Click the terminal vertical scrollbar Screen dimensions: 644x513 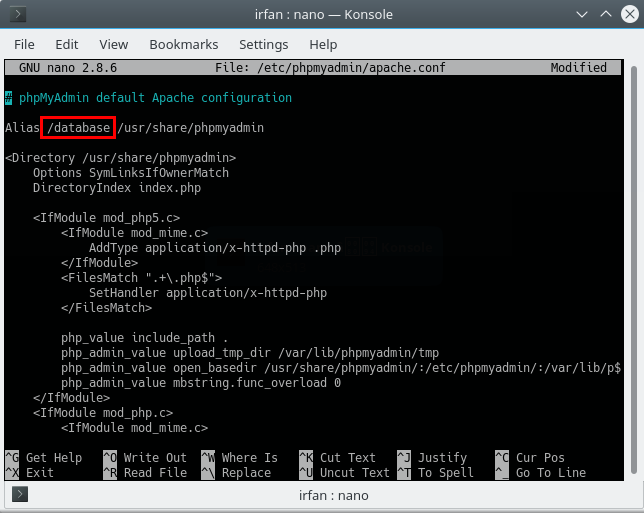634,269
